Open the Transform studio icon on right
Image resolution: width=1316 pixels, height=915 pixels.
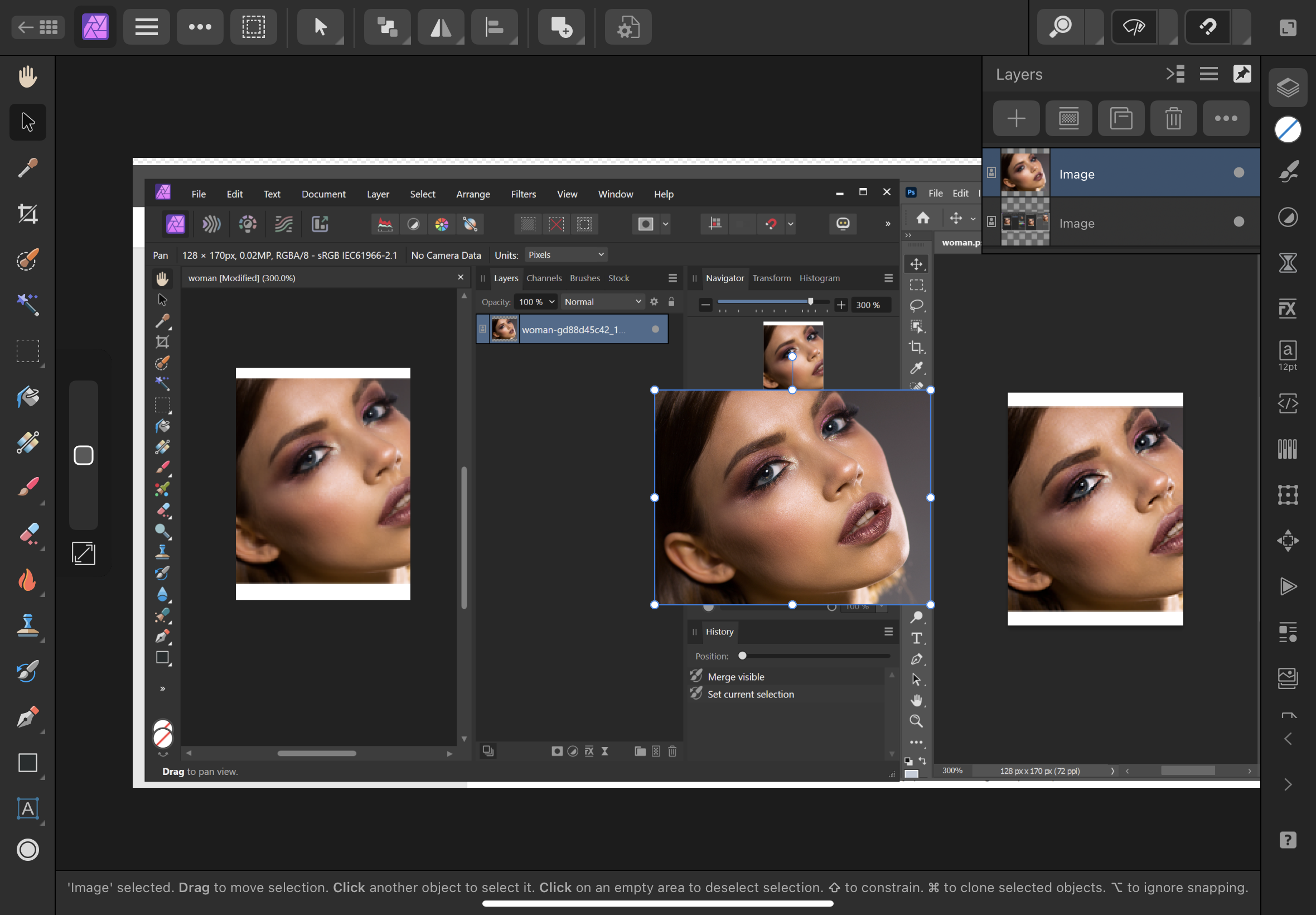[x=1288, y=495]
